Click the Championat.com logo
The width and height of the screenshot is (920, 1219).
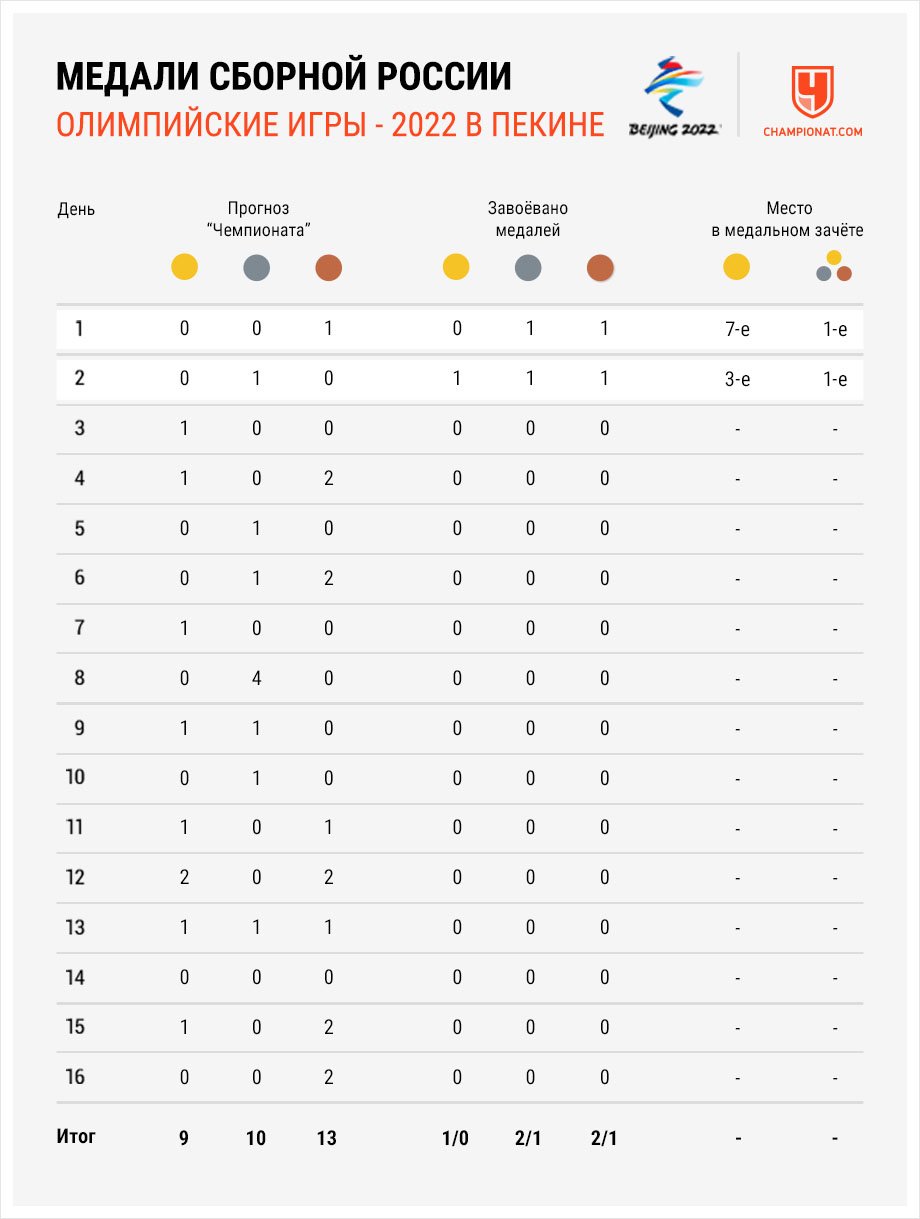812,101
